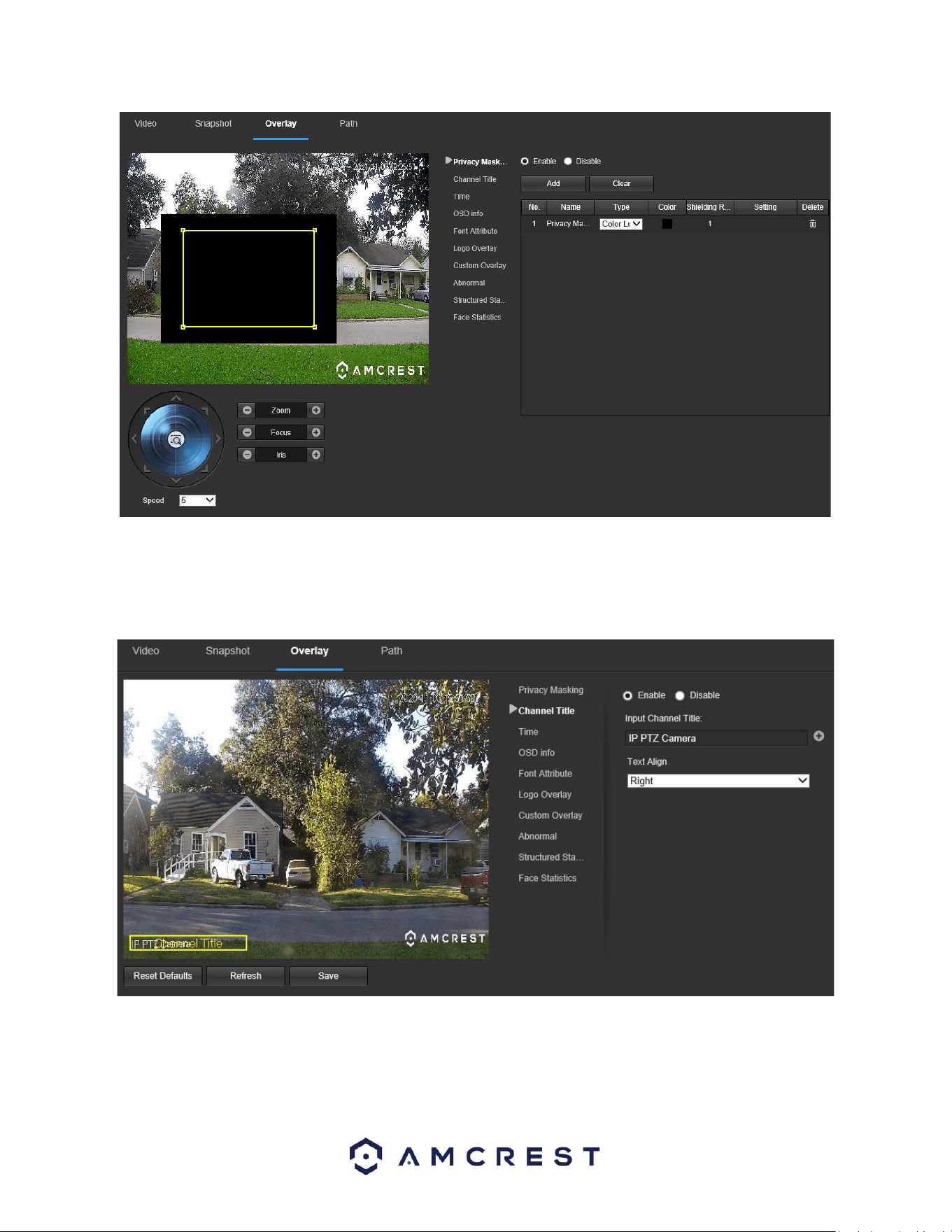Click the Save button

click(328, 976)
